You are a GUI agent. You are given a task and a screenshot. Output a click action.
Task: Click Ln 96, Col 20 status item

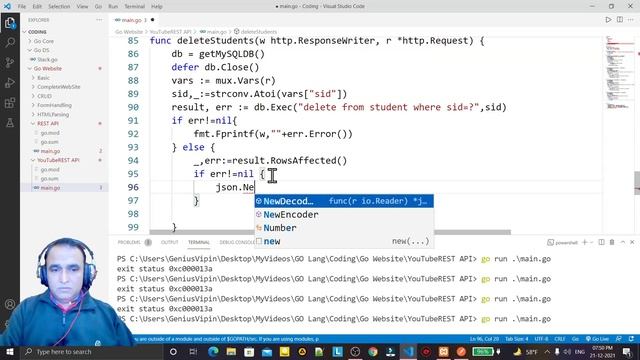point(484,339)
